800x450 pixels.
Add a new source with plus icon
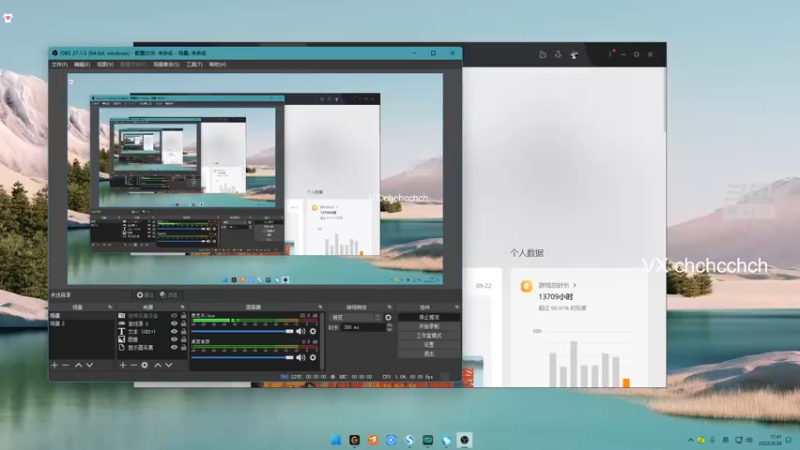point(122,365)
